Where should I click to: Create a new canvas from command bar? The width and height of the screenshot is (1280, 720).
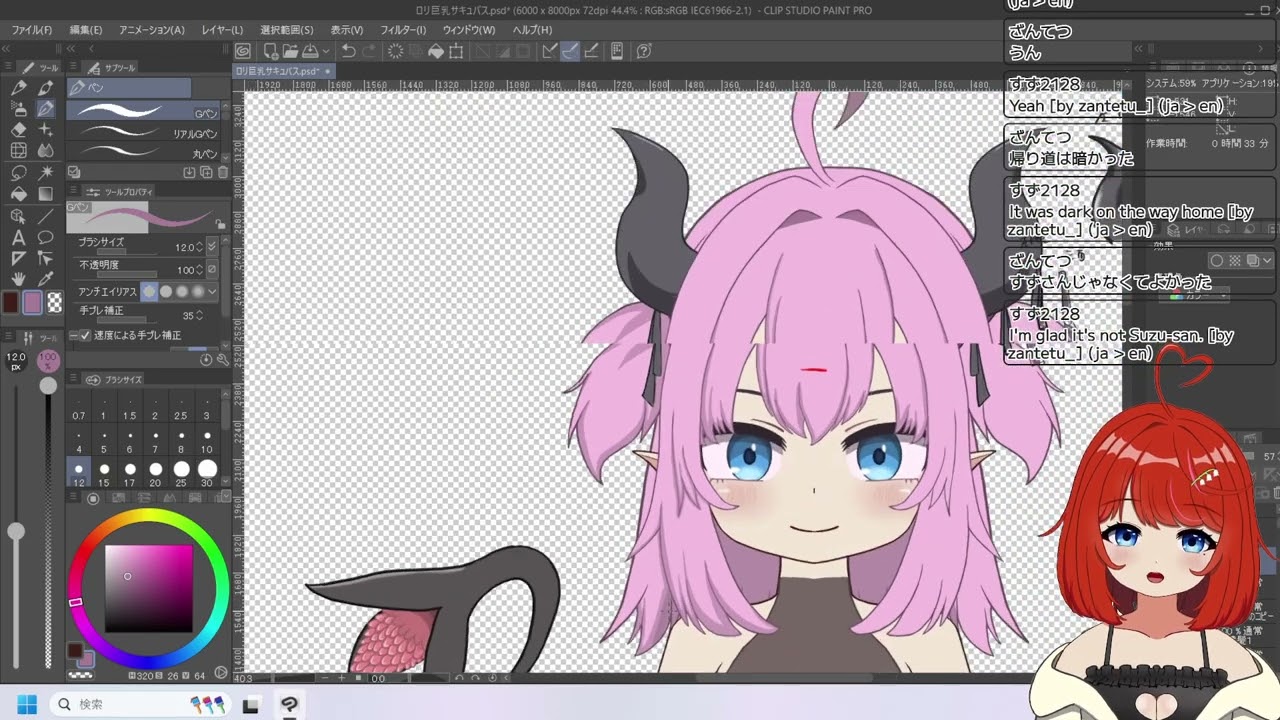(270, 51)
